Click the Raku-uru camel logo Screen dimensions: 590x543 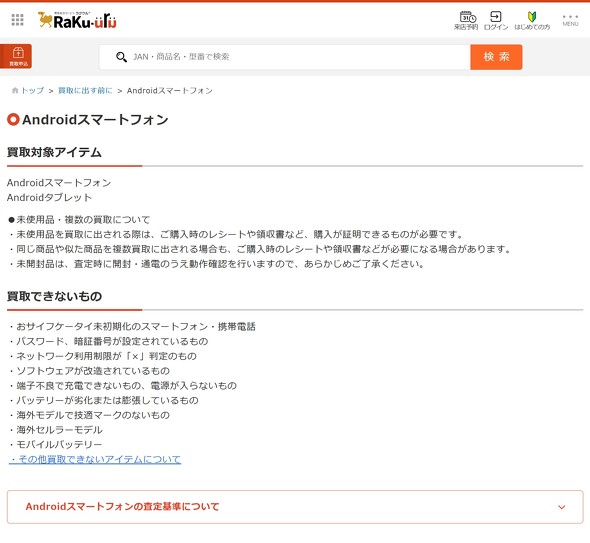tap(77, 20)
